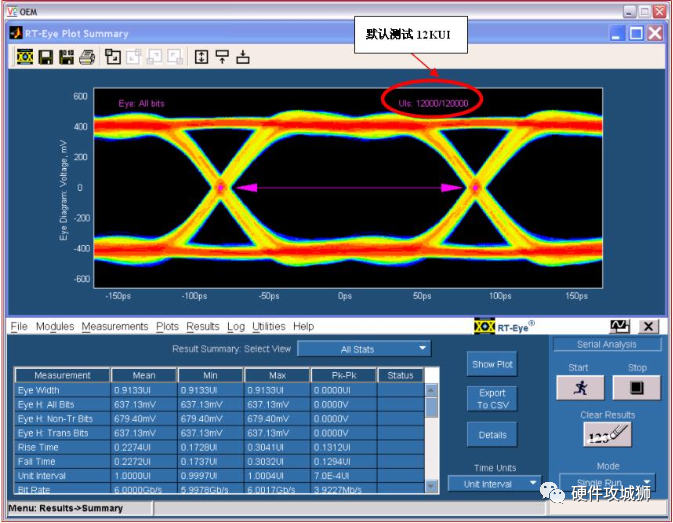The image size is (673, 523).
Task: Click the waveform icon beside RT-Eye logo
Action: pyautogui.click(x=620, y=327)
